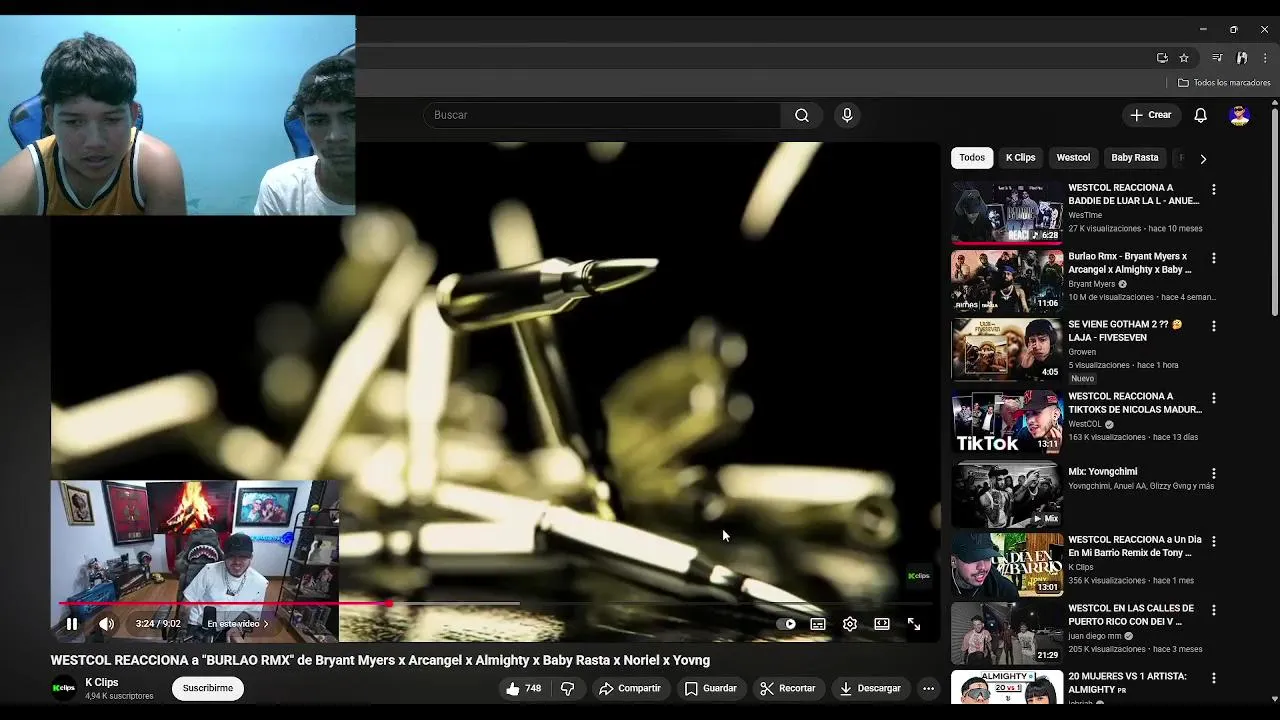The height and width of the screenshot is (720, 1280).
Task: Open Bryant Myers channel name text
Action: click(1091, 284)
